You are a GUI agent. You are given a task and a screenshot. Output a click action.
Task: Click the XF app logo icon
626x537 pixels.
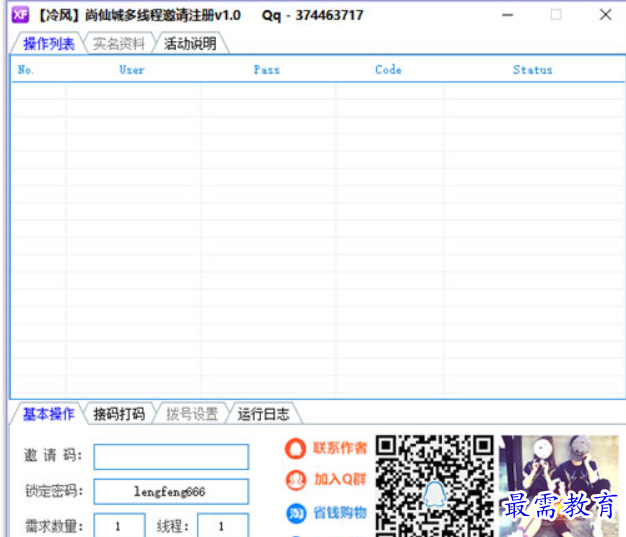[19, 15]
